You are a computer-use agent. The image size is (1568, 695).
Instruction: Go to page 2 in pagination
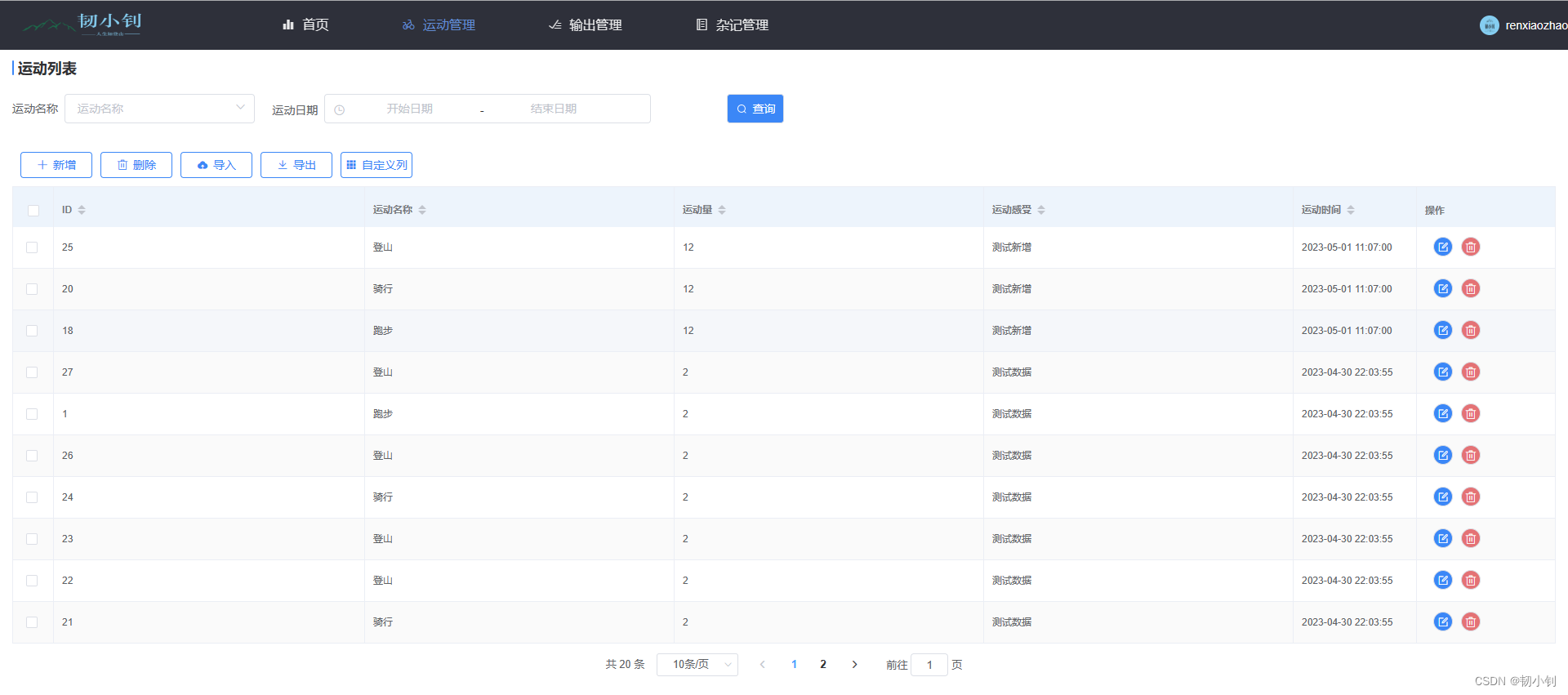pos(823,665)
